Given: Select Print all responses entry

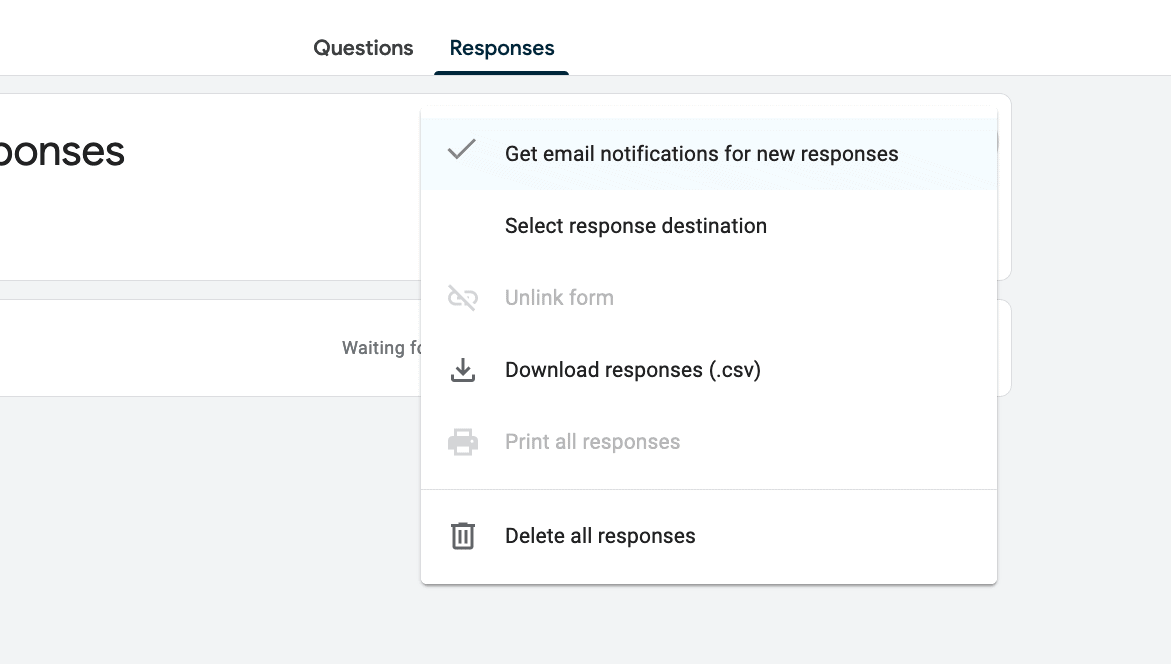Looking at the screenshot, I should [x=709, y=441].
